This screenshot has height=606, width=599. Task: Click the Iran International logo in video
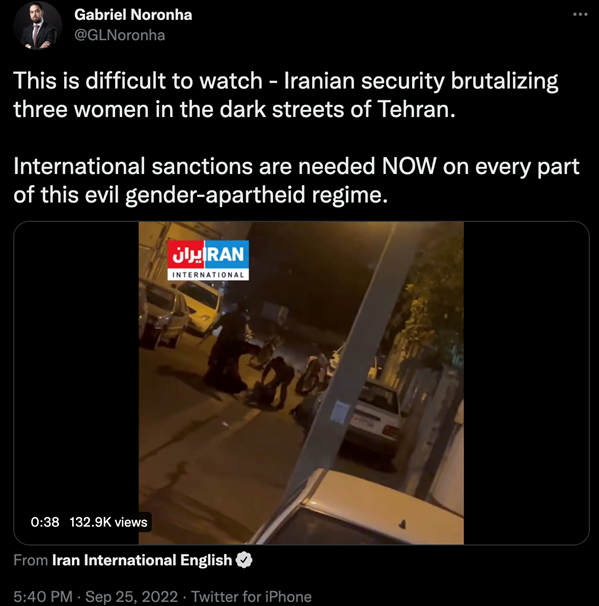point(208,260)
